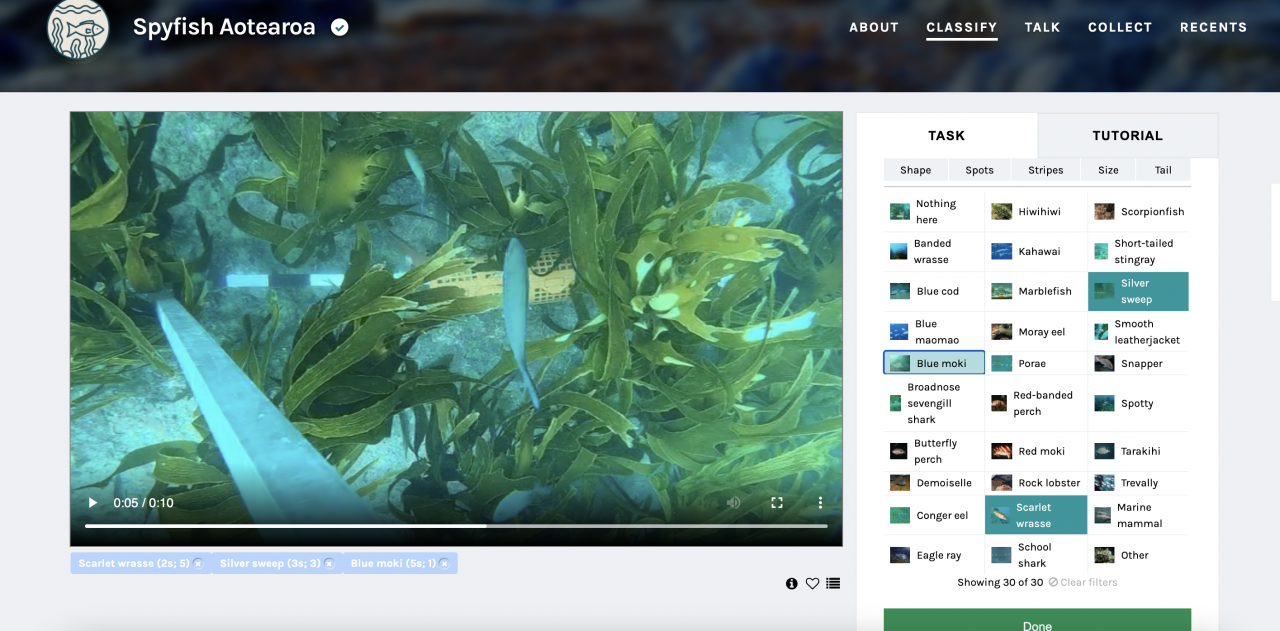Go to the About page
The image size is (1280, 631).
coord(874,28)
